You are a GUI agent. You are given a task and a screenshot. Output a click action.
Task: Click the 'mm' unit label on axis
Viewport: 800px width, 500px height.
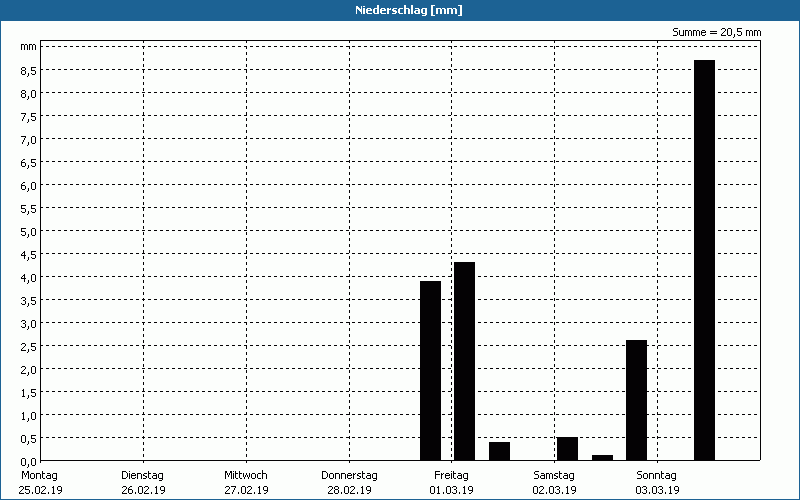click(29, 47)
